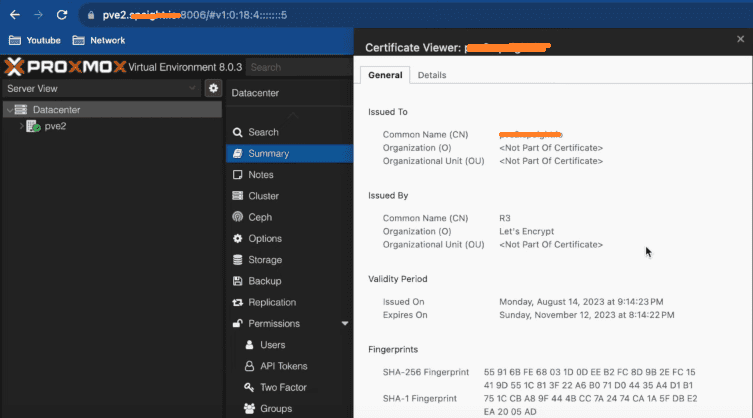Click the Proxmox logo
The height and width of the screenshot is (418, 753).
tap(65, 67)
